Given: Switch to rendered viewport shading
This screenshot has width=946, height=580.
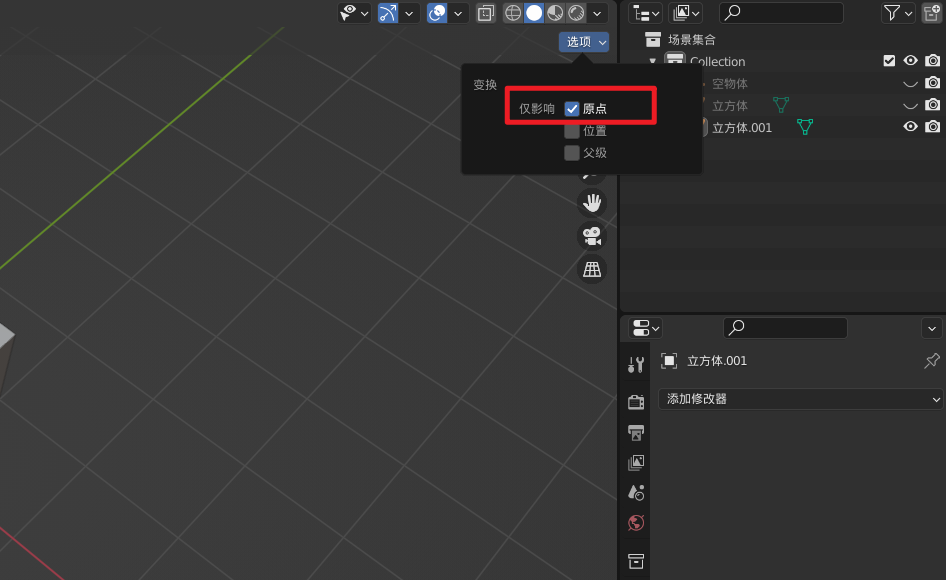Looking at the screenshot, I should click(576, 13).
